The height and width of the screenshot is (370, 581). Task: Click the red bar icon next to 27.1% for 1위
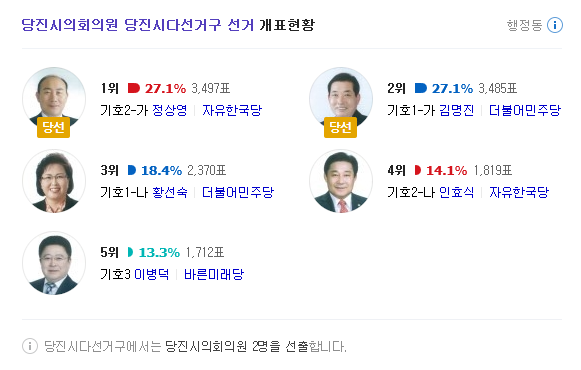click(134, 88)
